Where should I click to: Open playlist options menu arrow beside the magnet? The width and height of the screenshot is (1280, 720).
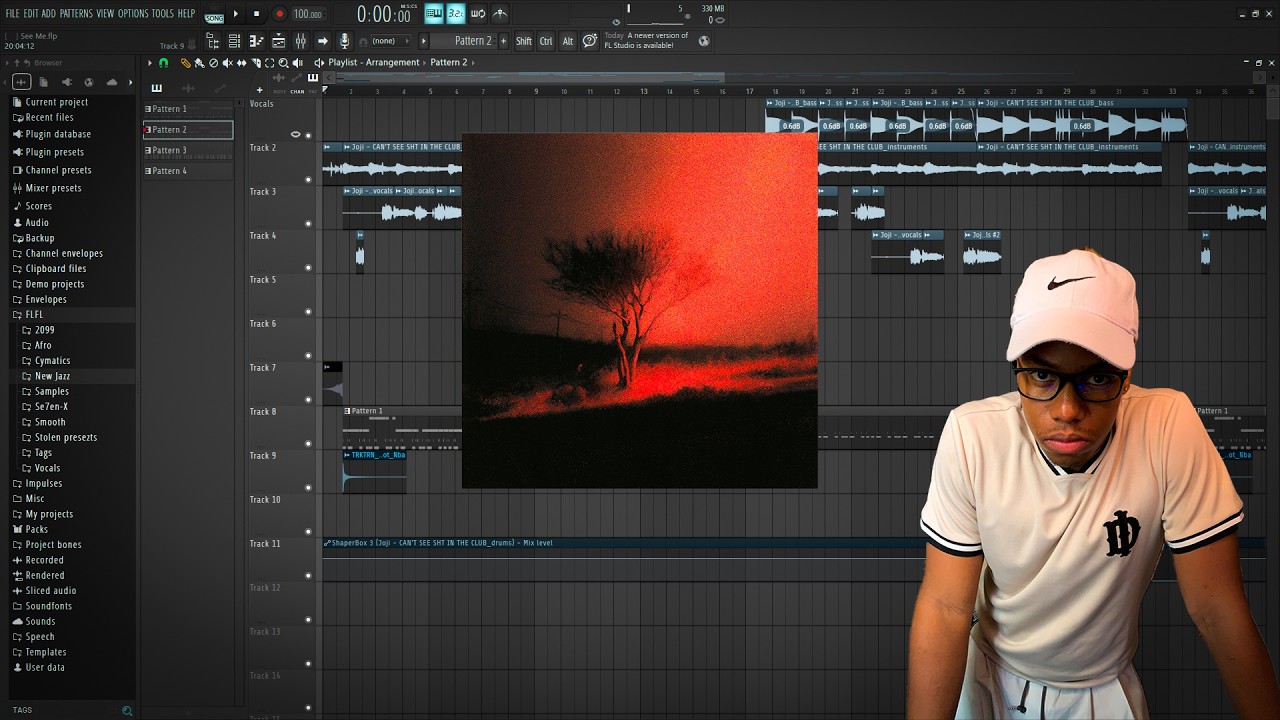(150, 63)
